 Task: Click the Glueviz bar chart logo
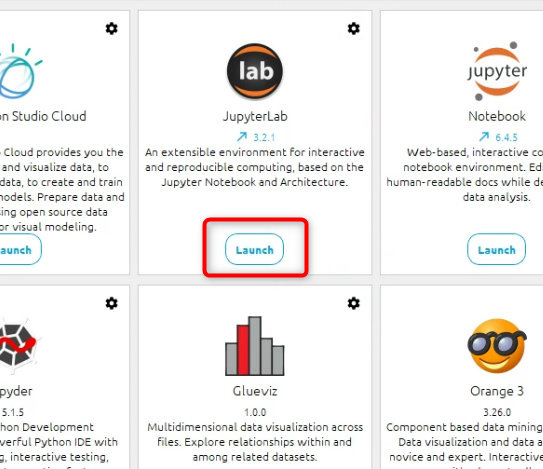[255, 346]
